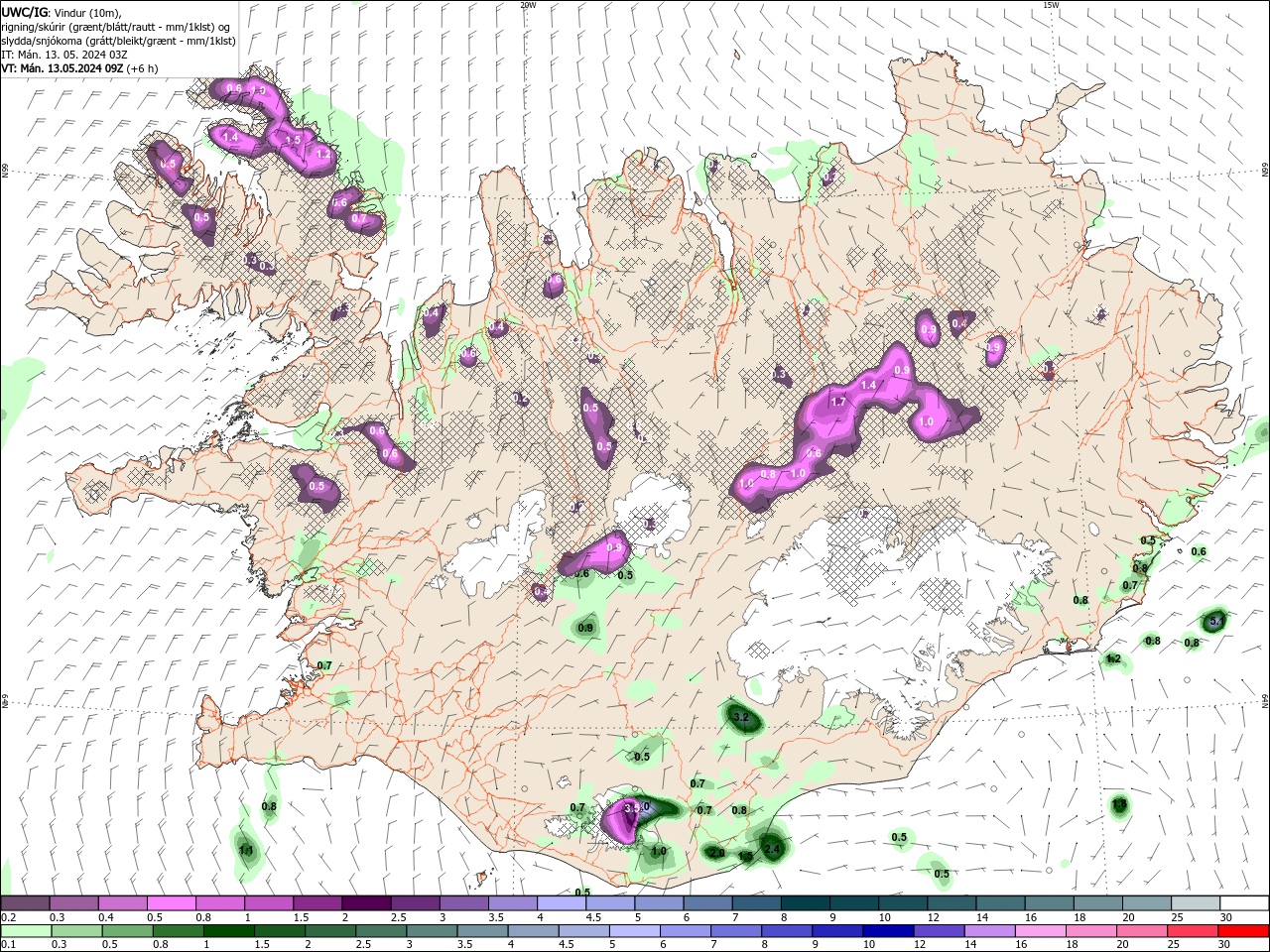Click the pale mint 0.1–0.3 rain scale swatch
Screen dimensions: 1270x952
(x=25, y=931)
